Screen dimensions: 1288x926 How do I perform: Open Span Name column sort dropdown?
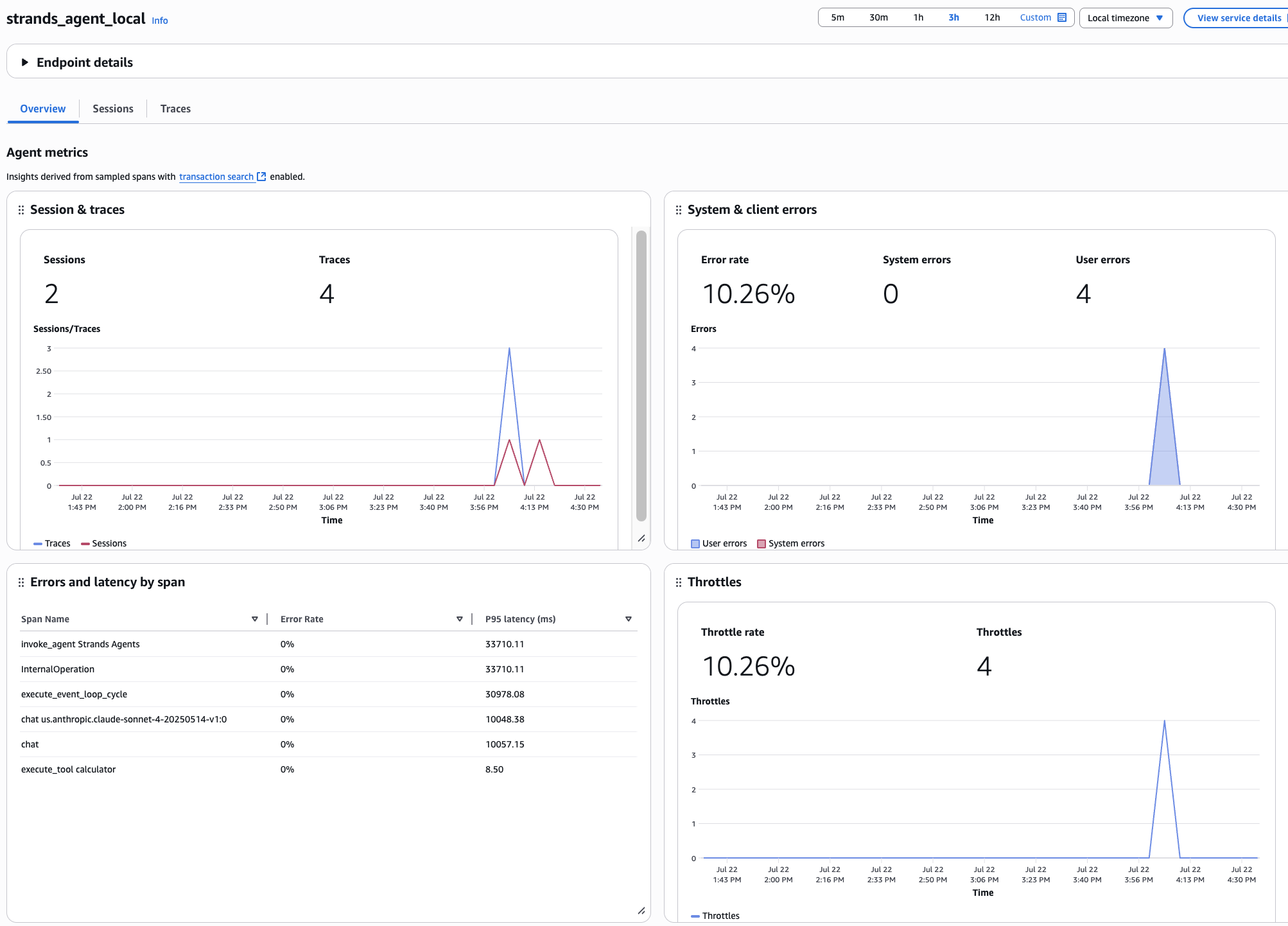click(255, 619)
